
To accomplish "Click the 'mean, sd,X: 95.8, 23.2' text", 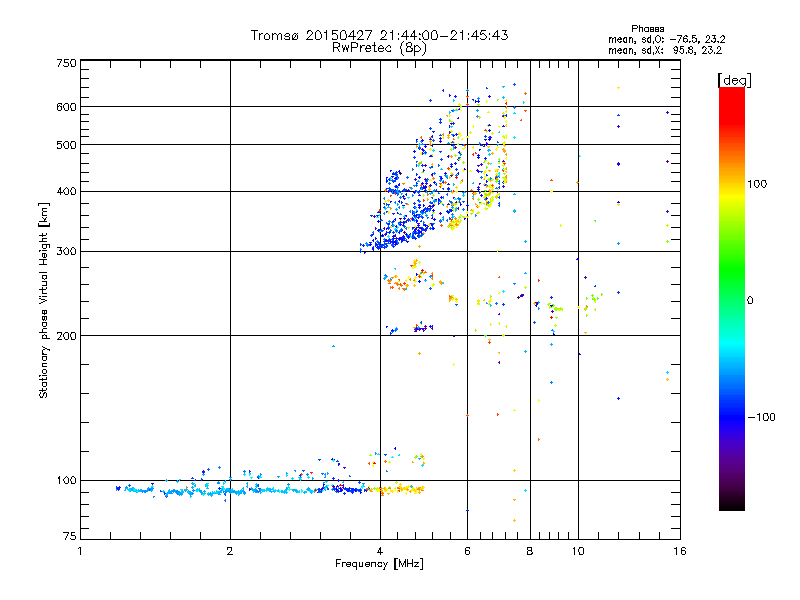I will [x=665, y=50].
